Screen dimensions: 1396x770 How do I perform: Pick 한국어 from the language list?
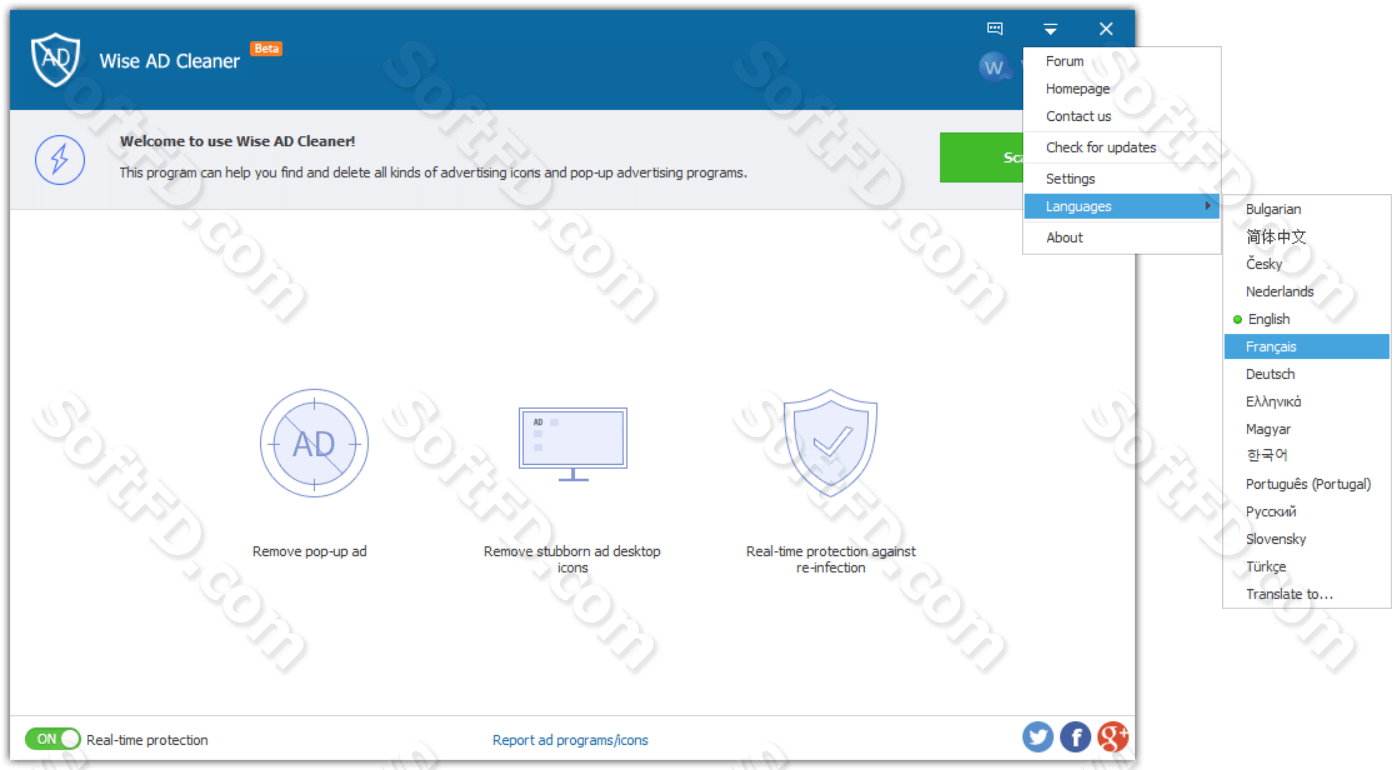(1307, 456)
